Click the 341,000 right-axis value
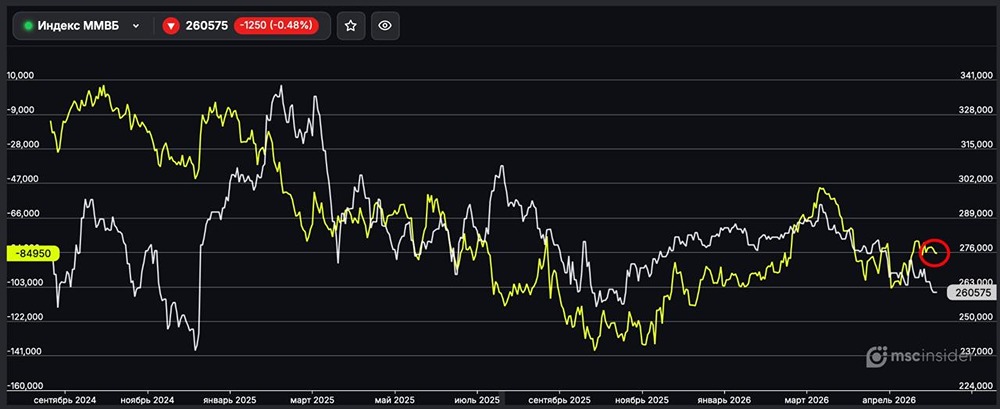The height and width of the screenshot is (409, 1000). [x=976, y=76]
